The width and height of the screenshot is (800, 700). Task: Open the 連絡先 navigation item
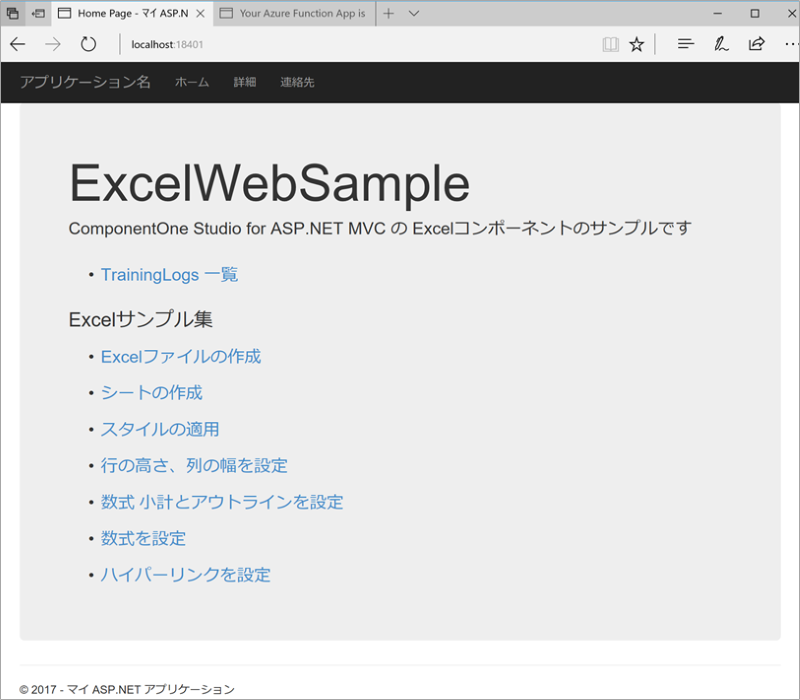tap(297, 82)
